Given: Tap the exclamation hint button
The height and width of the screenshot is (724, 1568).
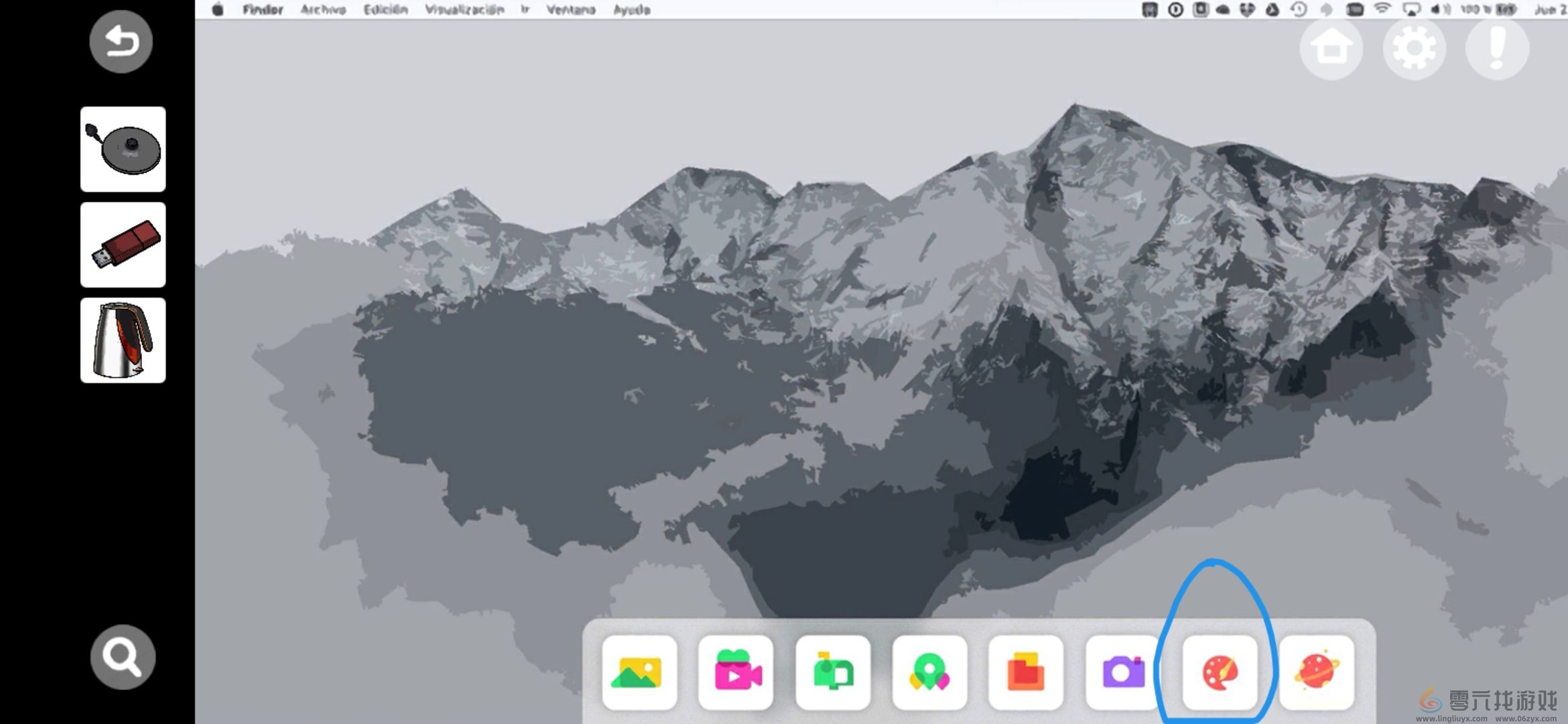Looking at the screenshot, I should [1497, 48].
